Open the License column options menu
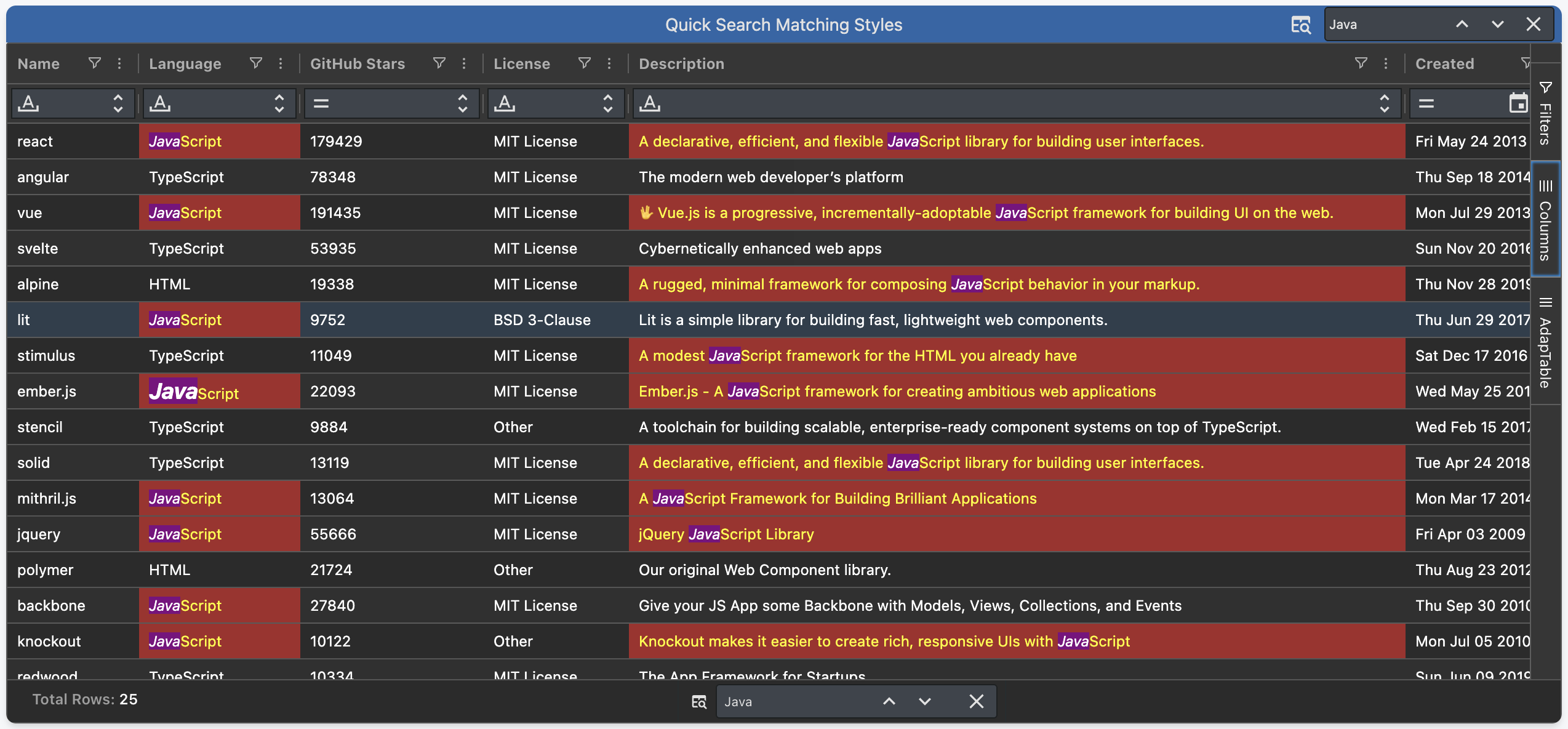 coord(609,63)
